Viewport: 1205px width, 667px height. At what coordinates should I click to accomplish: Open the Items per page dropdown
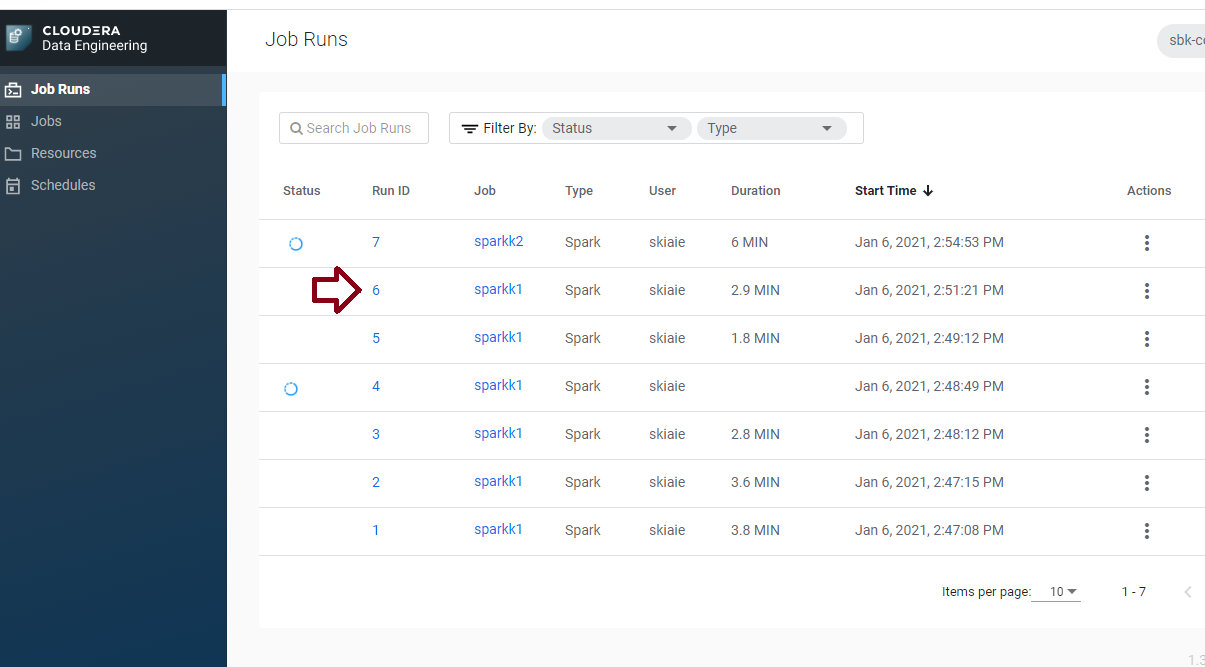pos(1056,592)
